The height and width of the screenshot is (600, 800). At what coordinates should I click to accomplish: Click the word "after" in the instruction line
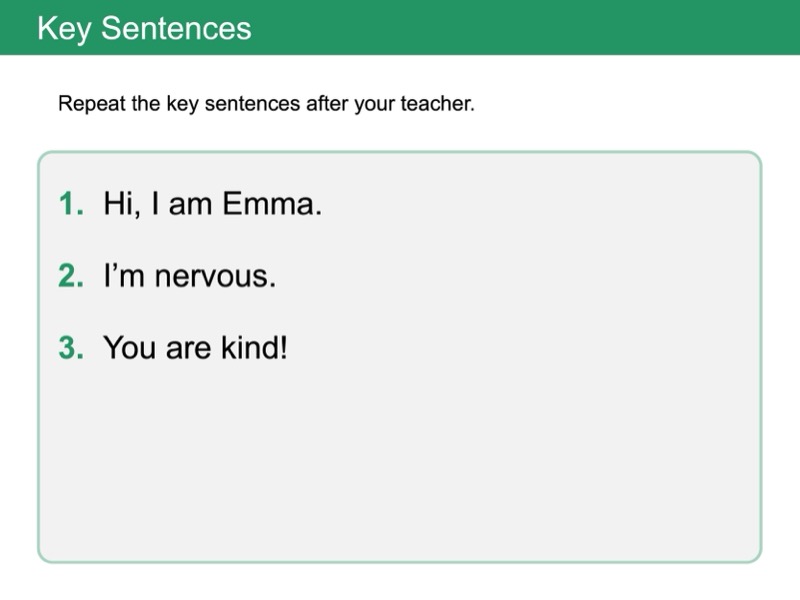pyautogui.click(x=325, y=104)
